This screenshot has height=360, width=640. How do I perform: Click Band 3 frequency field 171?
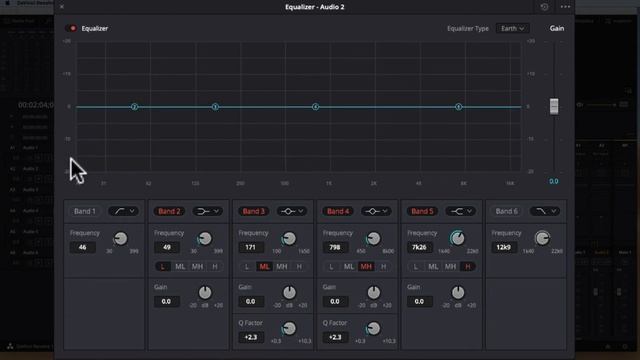click(x=251, y=247)
